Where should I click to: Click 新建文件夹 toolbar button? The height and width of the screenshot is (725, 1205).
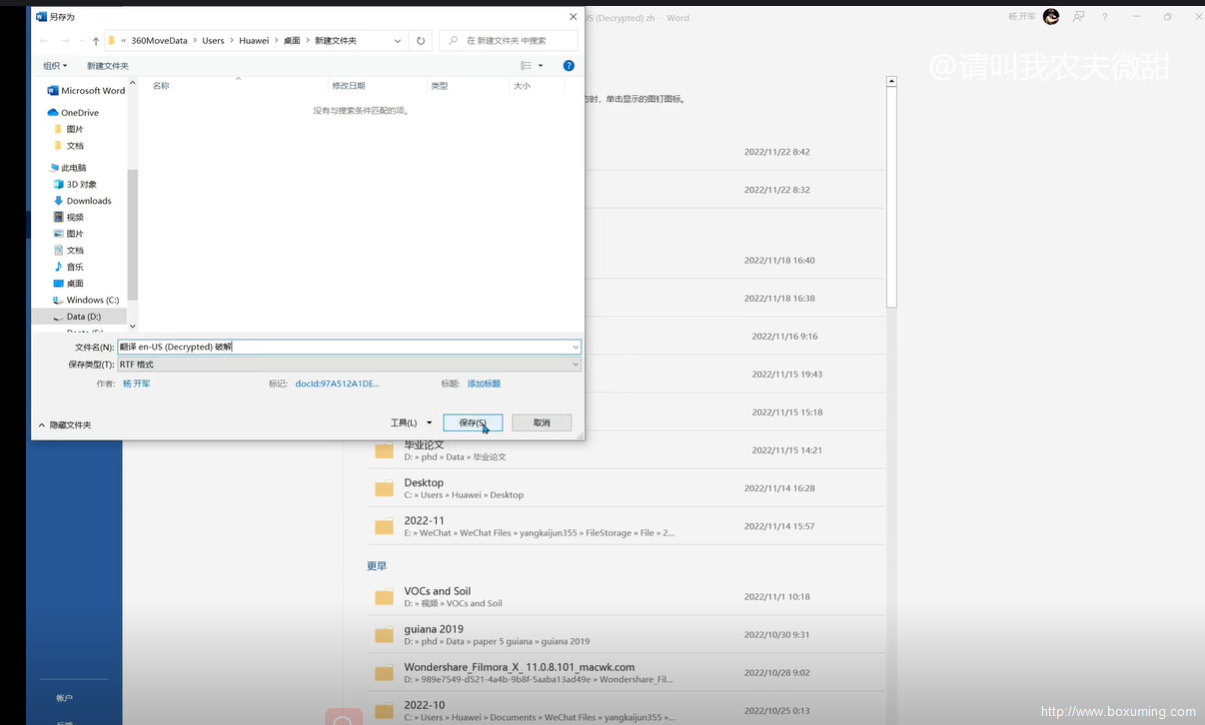click(107, 66)
